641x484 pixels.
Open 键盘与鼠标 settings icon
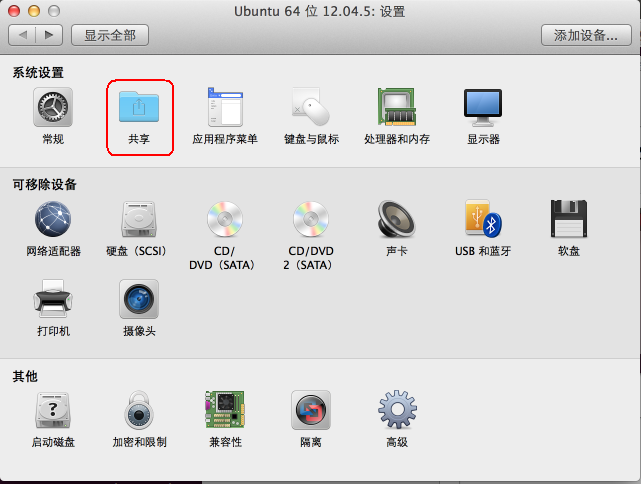(x=311, y=107)
